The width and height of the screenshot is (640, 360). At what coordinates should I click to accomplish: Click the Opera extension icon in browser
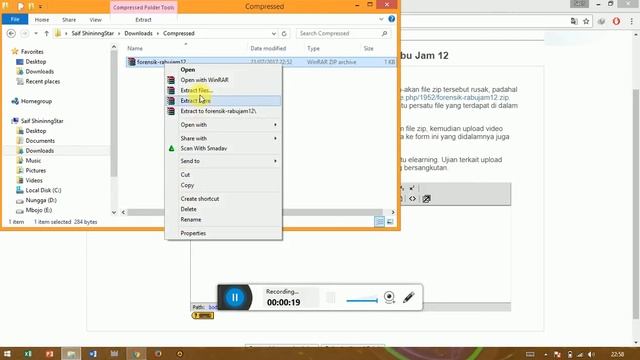[616, 21]
